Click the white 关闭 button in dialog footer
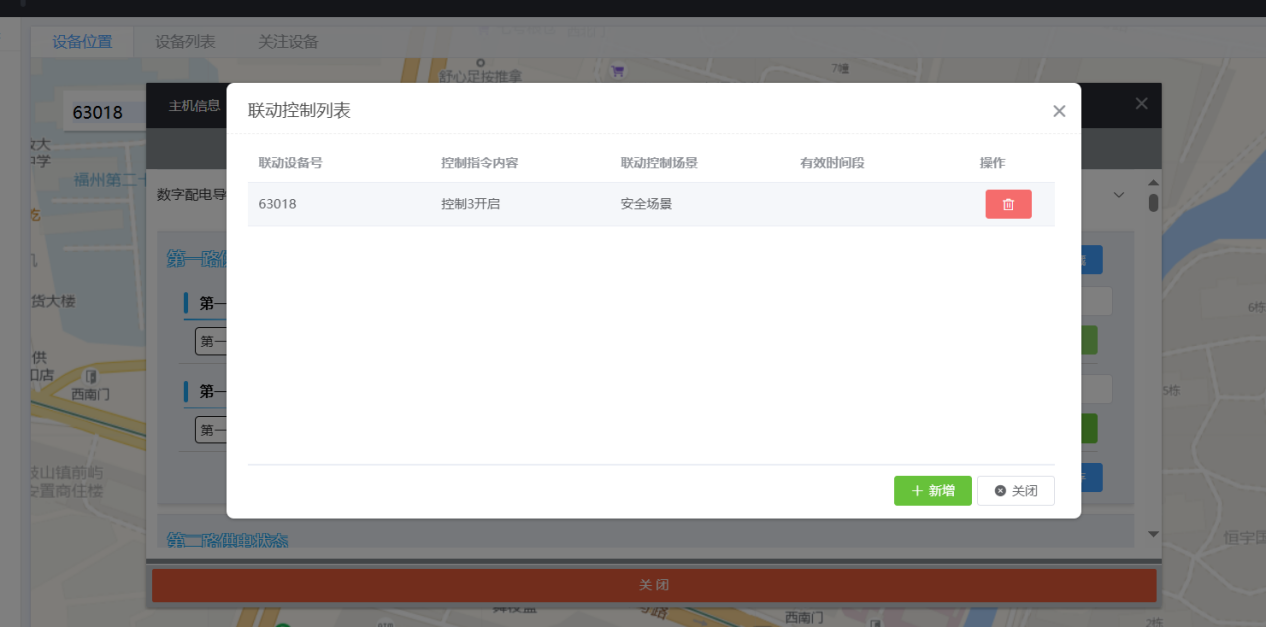Screen dimensions: 1266x627 pyautogui.click(x=1015, y=491)
